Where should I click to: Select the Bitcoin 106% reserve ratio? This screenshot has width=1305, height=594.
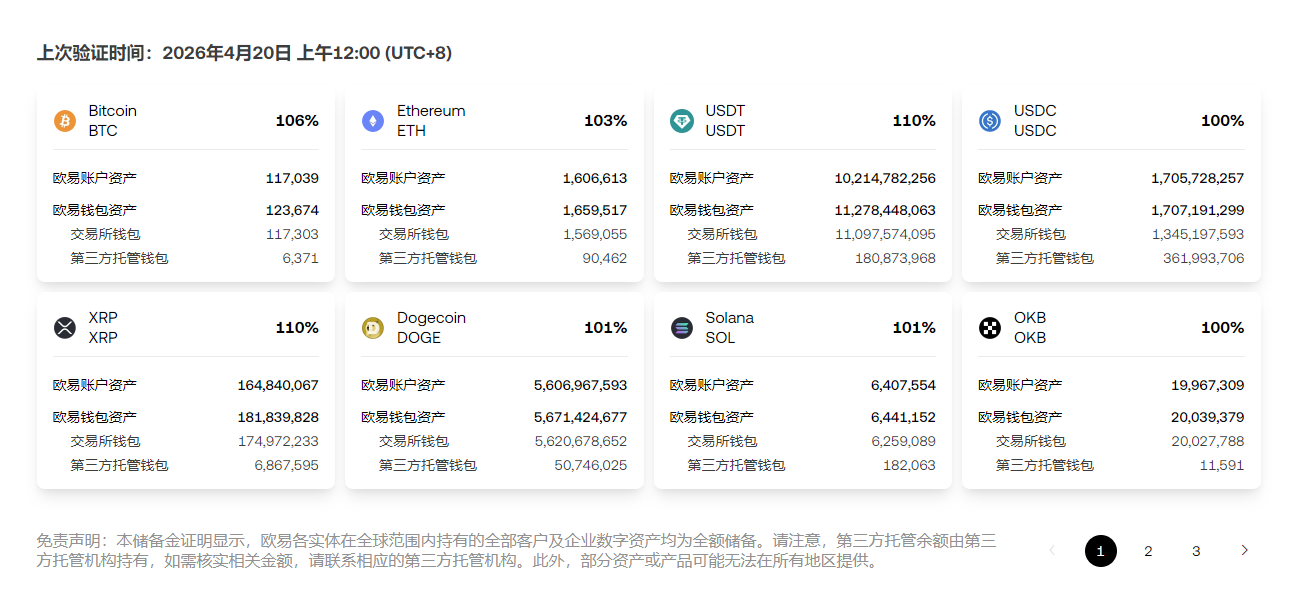tap(297, 121)
